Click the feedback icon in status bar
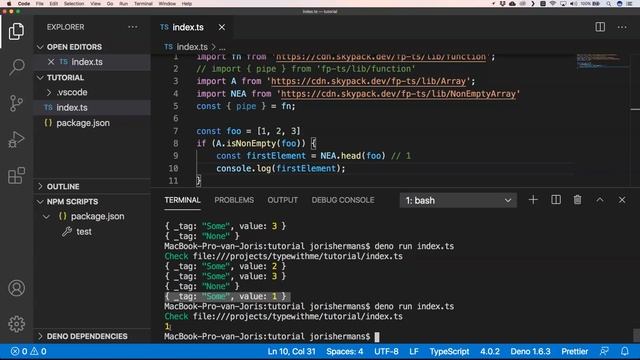640x360 pixels. 604,351
